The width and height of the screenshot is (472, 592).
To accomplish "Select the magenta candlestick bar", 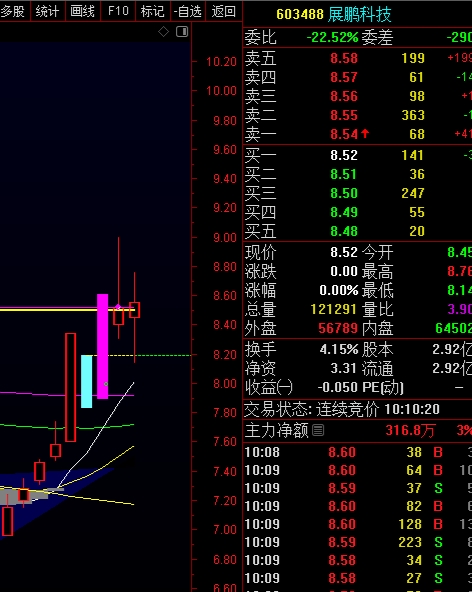I will point(102,346).
